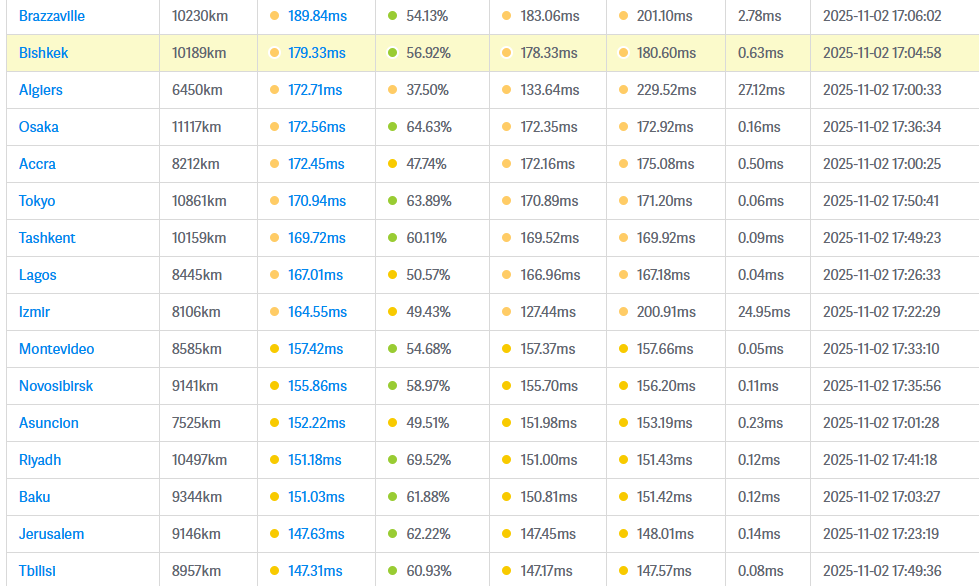979x586 pixels.
Task: Select timestamp 2025-11-02 17:36:34
Action: pos(882,127)
